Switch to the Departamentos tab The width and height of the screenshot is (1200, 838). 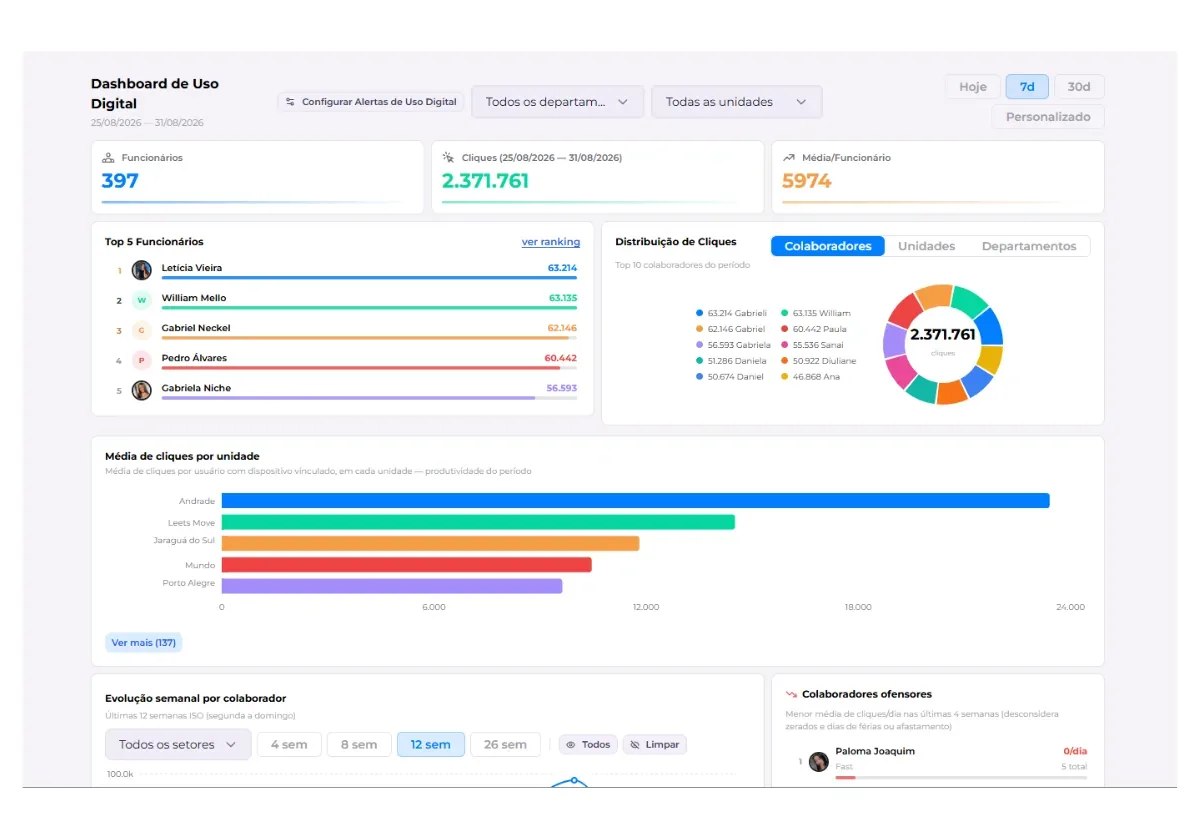point(1029,246)
